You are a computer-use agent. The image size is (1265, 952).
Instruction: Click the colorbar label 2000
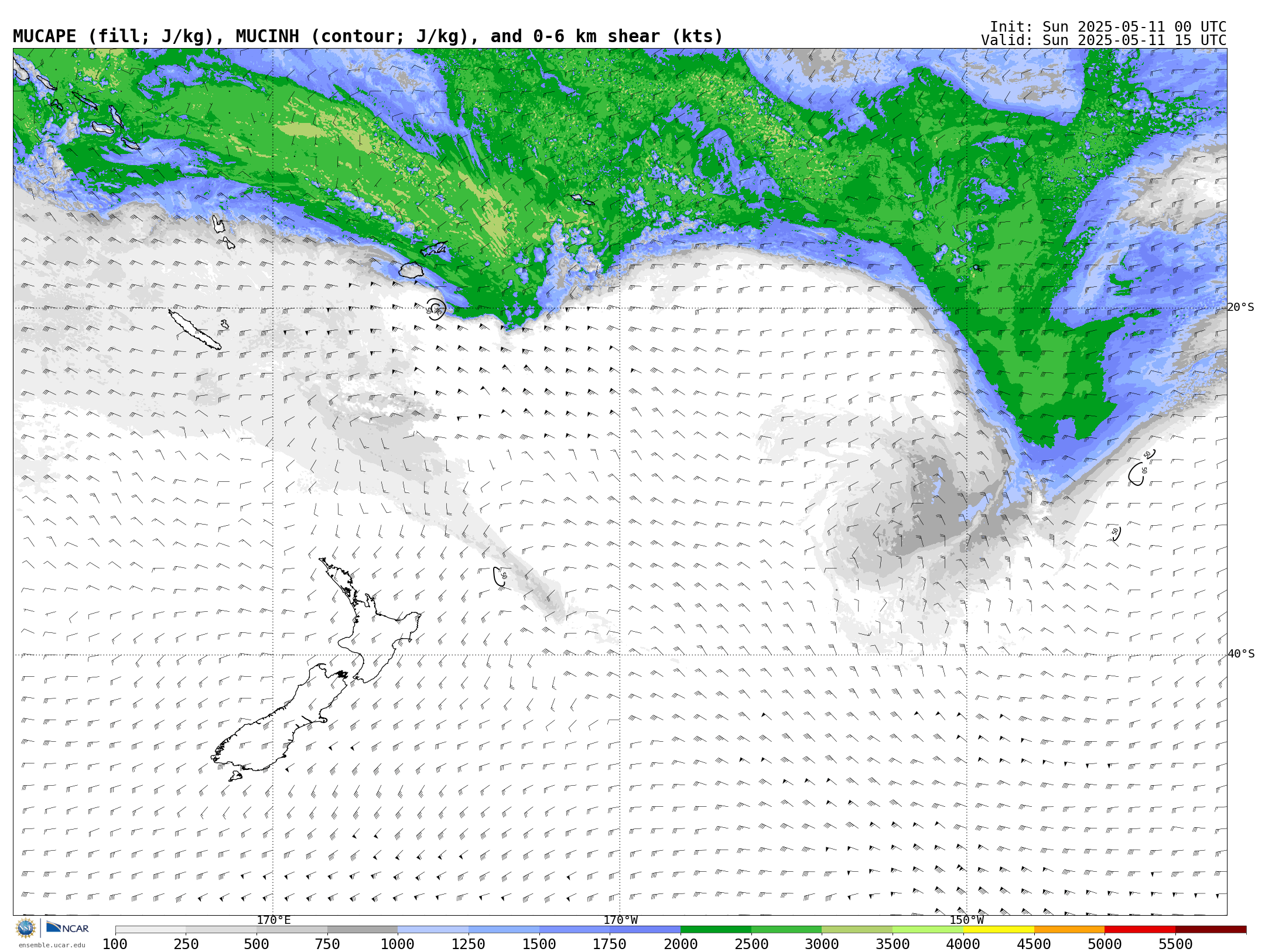[x=681, y=944]
